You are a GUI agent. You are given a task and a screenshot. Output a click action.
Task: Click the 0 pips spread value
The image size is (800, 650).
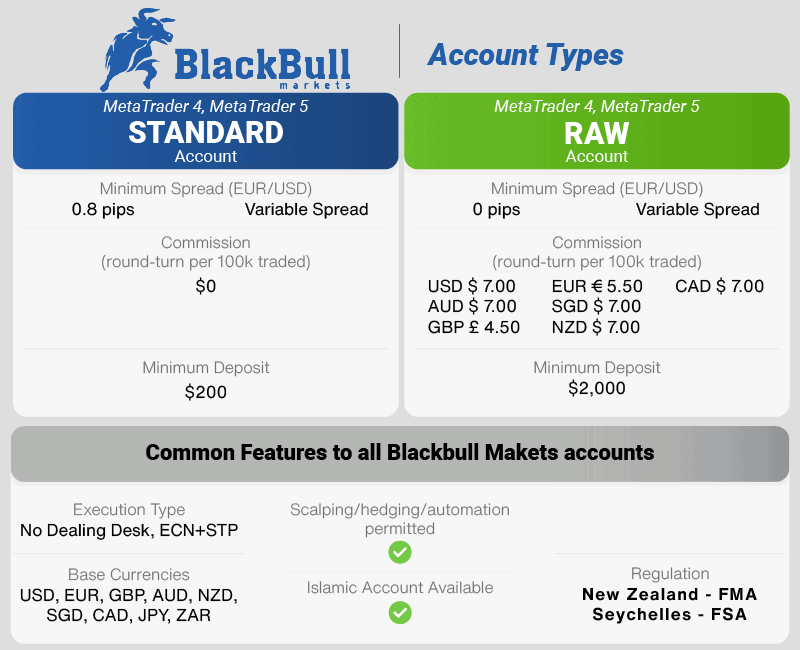(496, 209)
